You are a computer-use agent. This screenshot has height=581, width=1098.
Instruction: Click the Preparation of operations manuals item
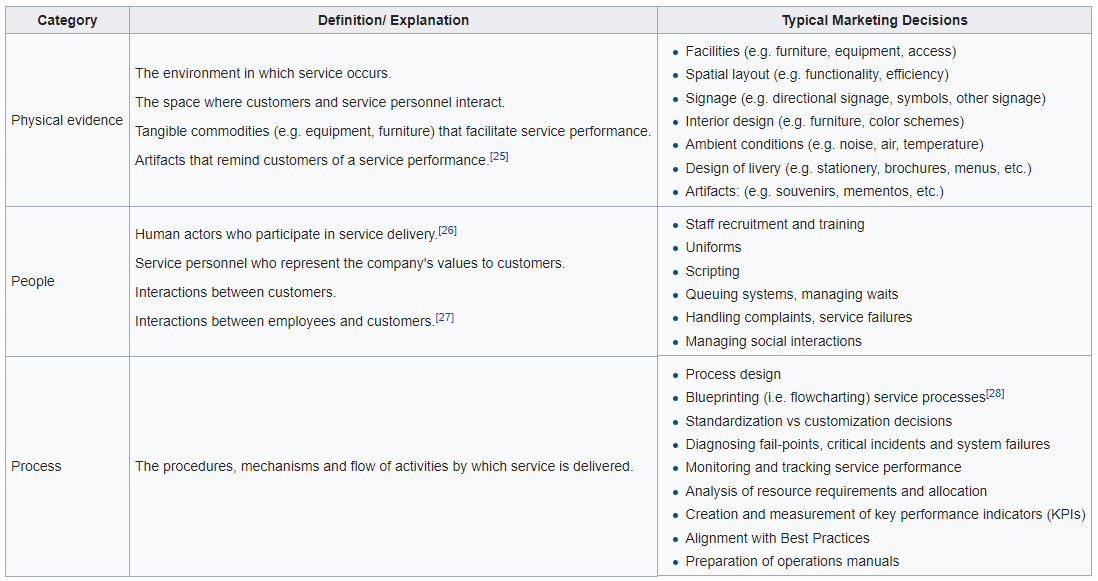792,561
